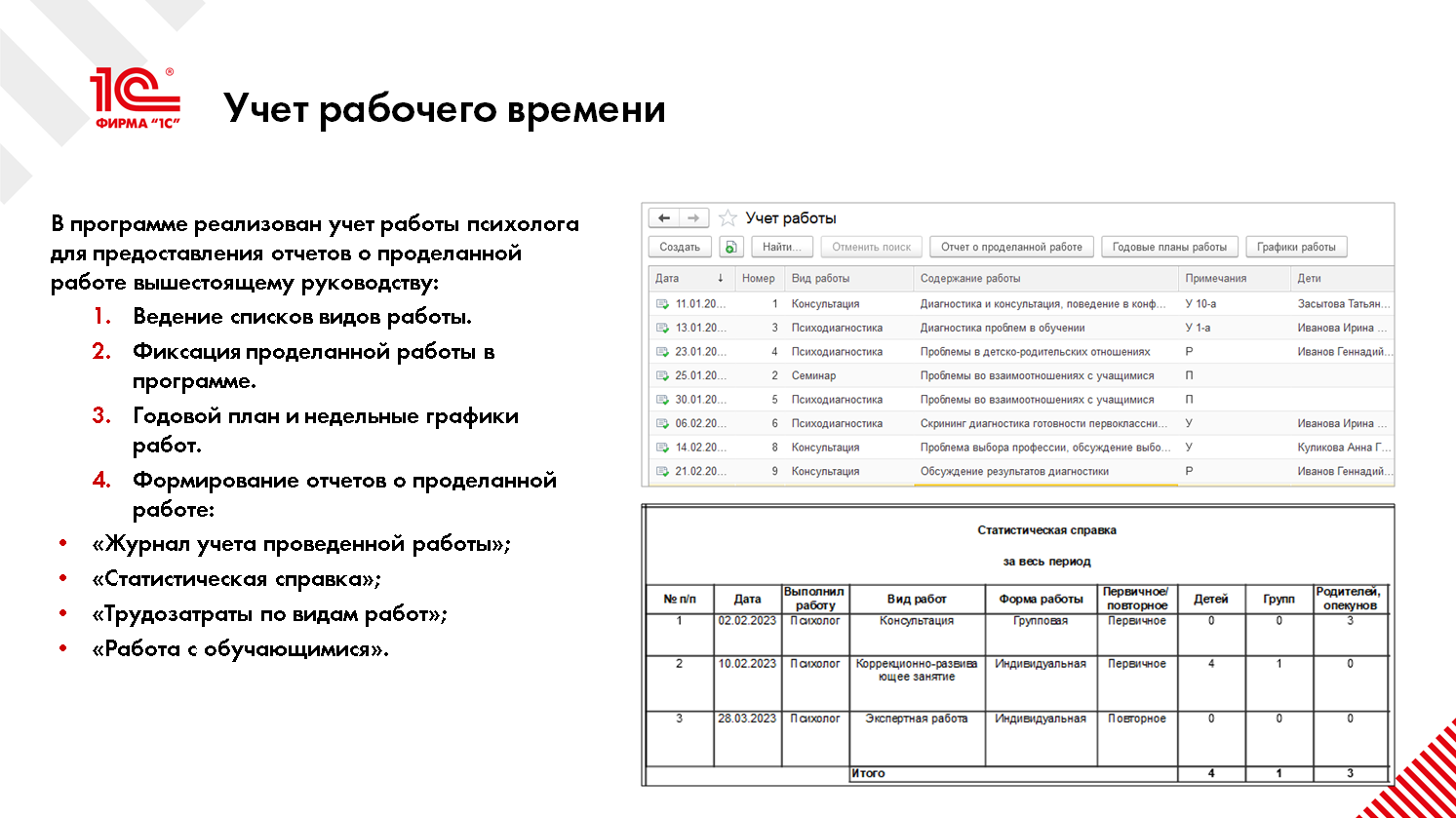Click the report date 28.03.2023
This screenshot has width=1456, height=818.
point(747,719)
